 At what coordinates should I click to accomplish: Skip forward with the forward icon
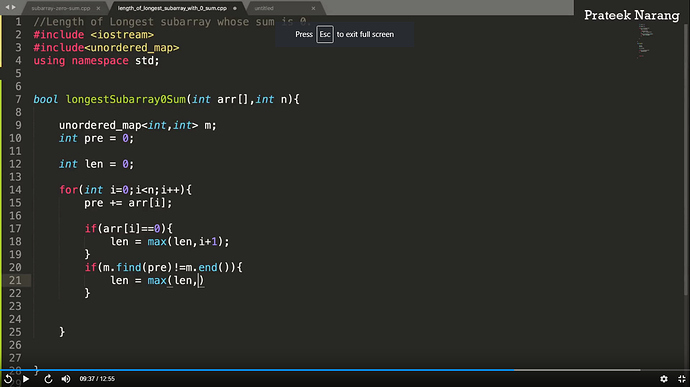tap(48, 379)
